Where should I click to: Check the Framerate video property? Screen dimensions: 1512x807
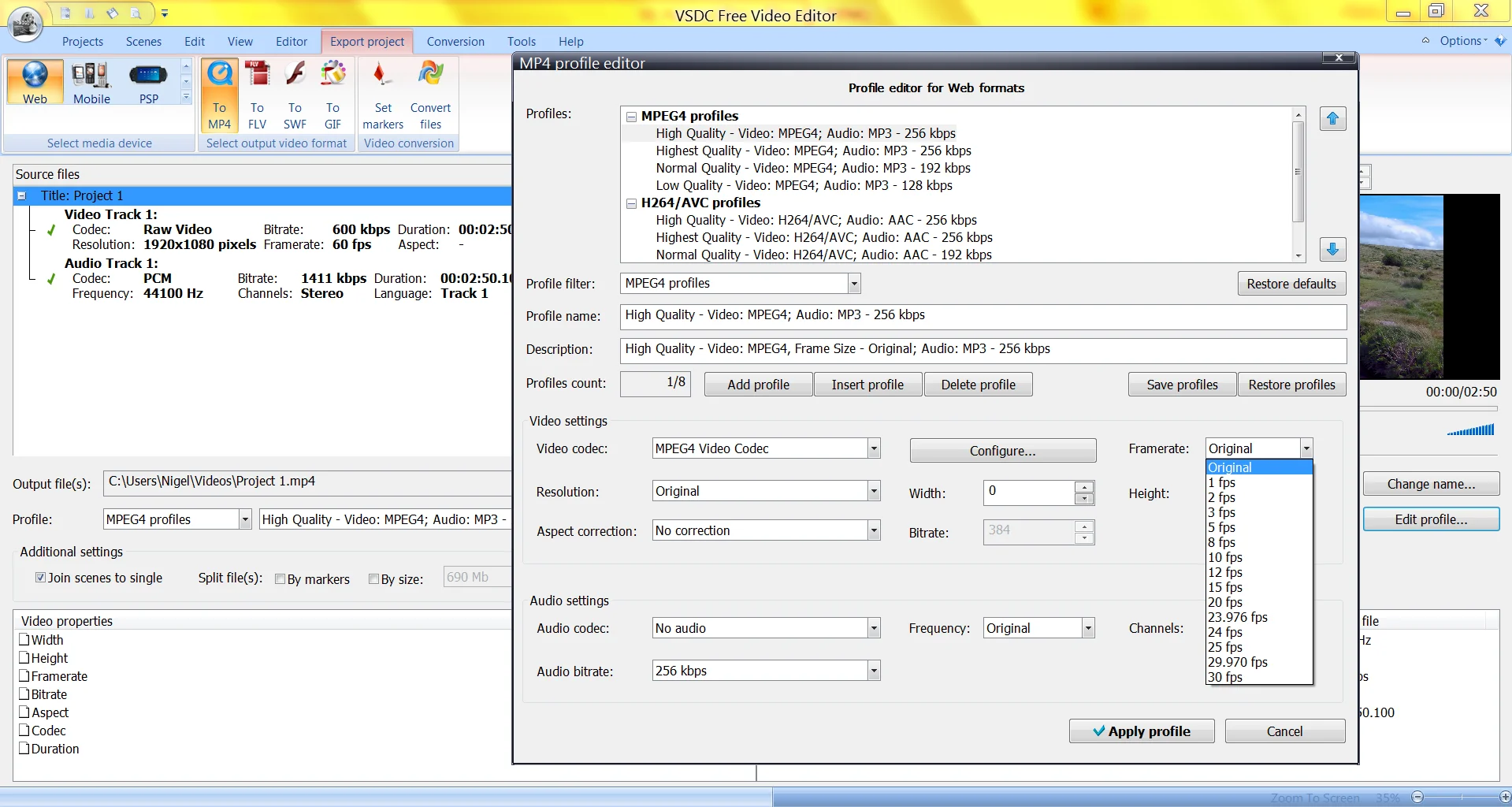(x=24, y=676)
